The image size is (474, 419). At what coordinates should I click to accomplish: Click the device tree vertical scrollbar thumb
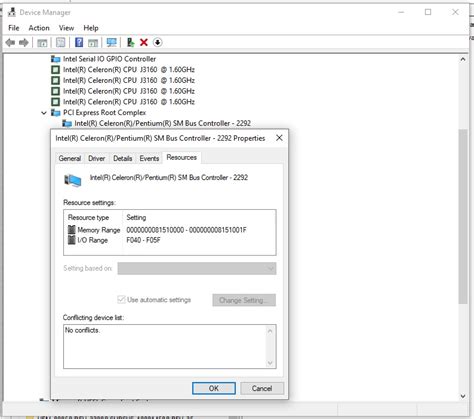(x=463, y=216)
